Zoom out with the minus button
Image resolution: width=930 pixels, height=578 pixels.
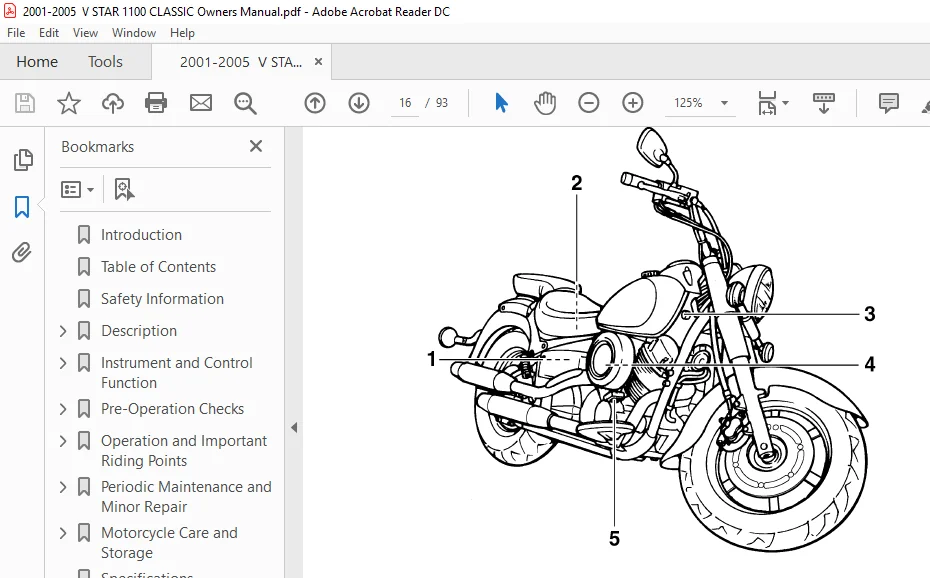[x=588, y=103]
